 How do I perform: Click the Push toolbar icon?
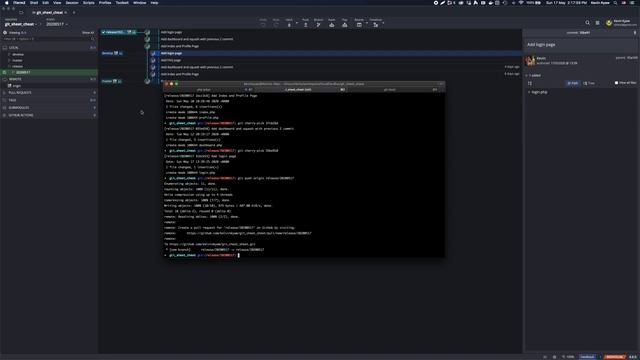[305, 24]
